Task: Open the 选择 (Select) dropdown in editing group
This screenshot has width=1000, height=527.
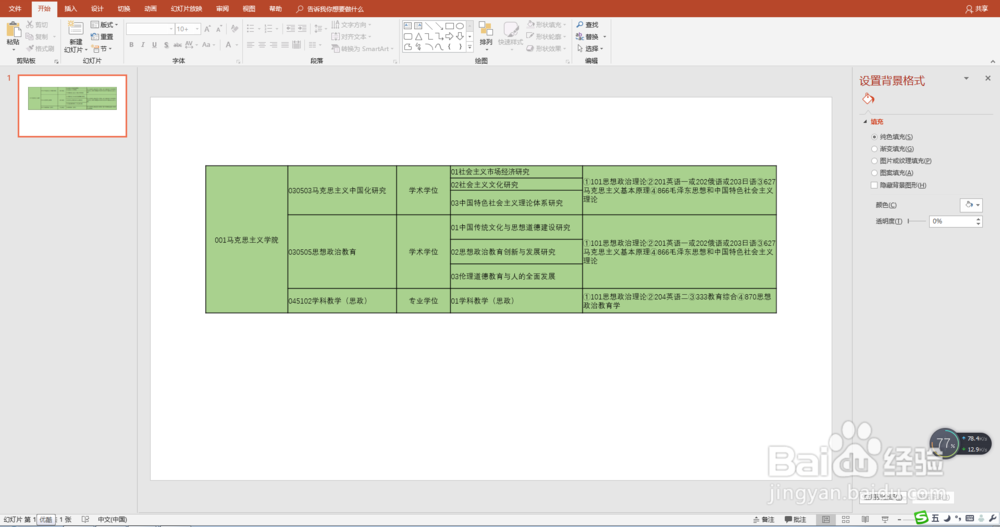Action: click(590, 49)
